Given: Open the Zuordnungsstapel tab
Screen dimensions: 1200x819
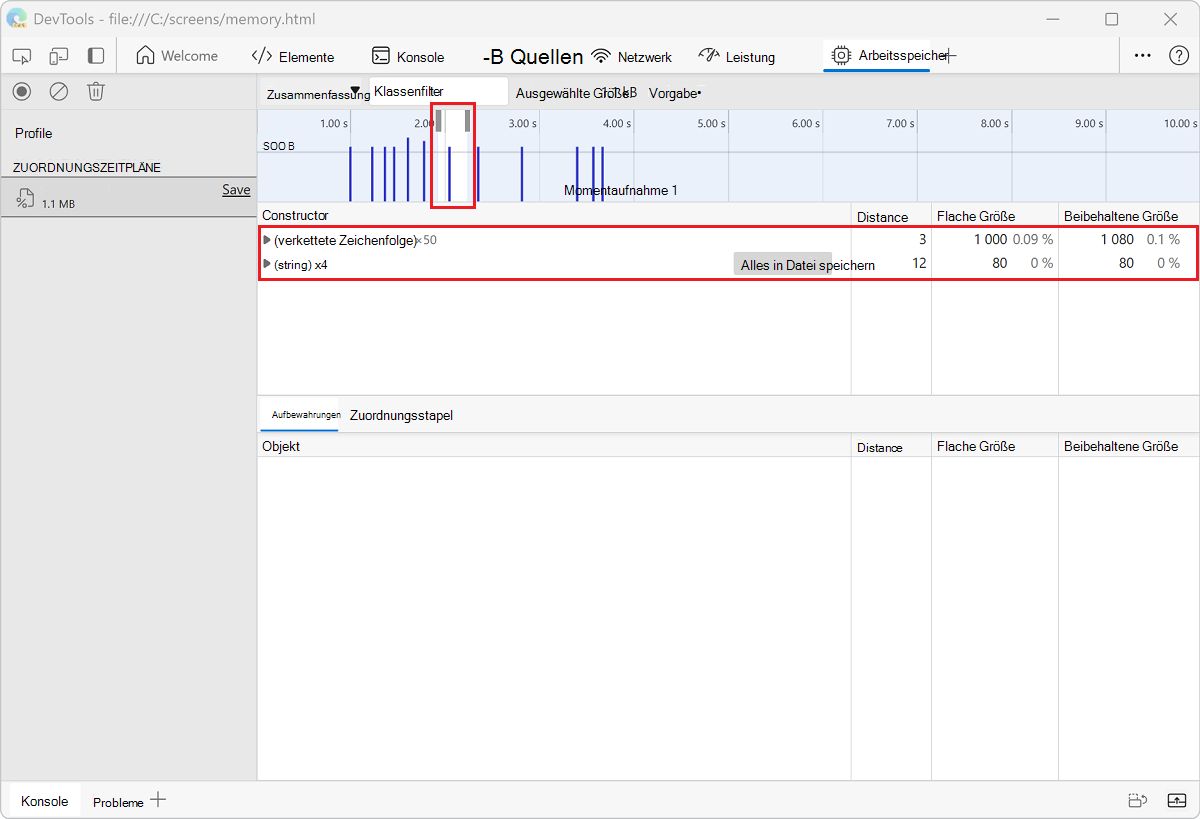Looking at the screenshot, I should coord(401,415).
